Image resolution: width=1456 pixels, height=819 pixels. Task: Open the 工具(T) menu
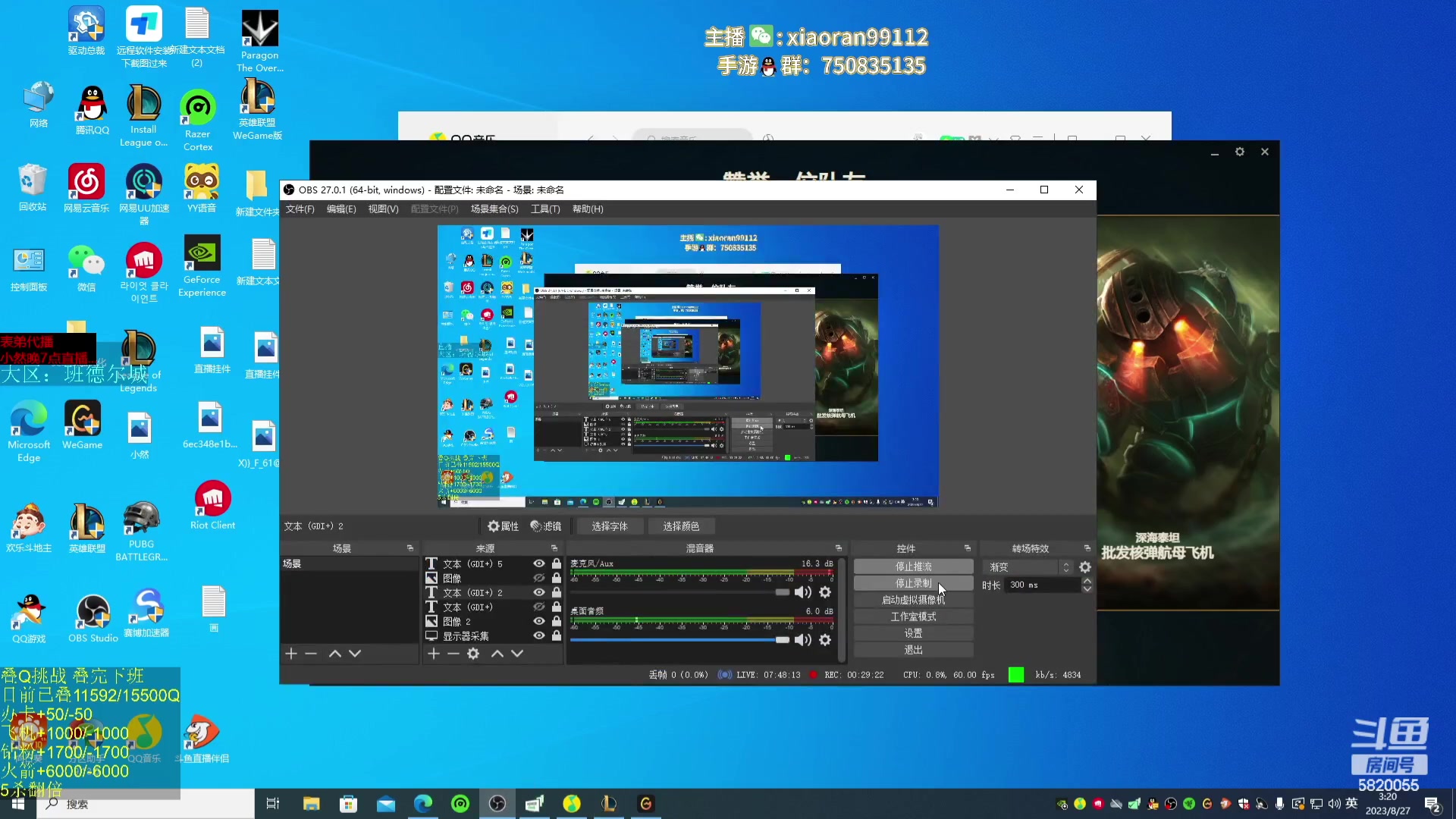coord(544,209)
